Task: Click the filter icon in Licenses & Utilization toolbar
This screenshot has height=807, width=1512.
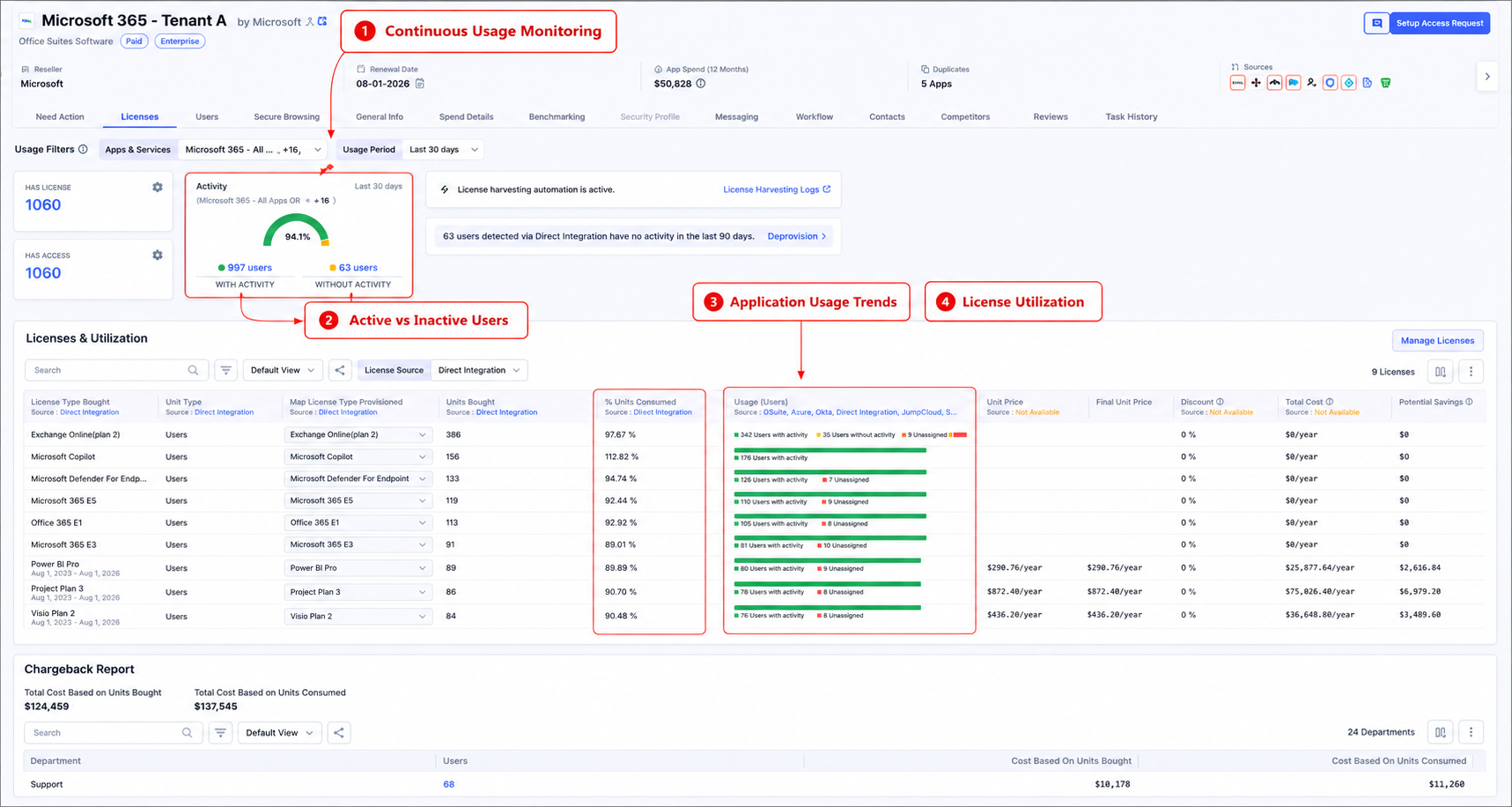Action: [x=226, y=370]
